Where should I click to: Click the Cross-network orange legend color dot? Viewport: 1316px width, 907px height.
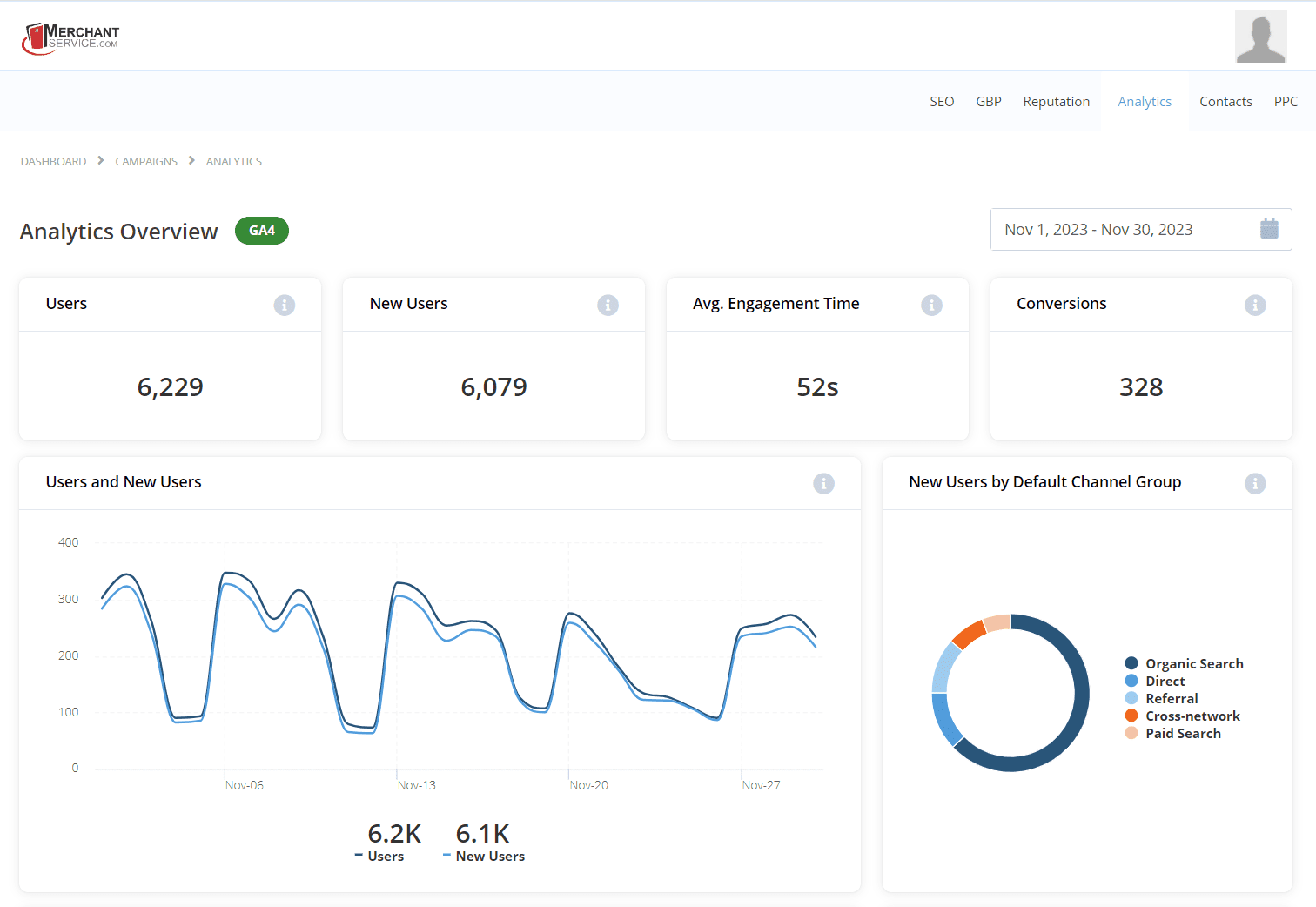tap(1131, 716)
